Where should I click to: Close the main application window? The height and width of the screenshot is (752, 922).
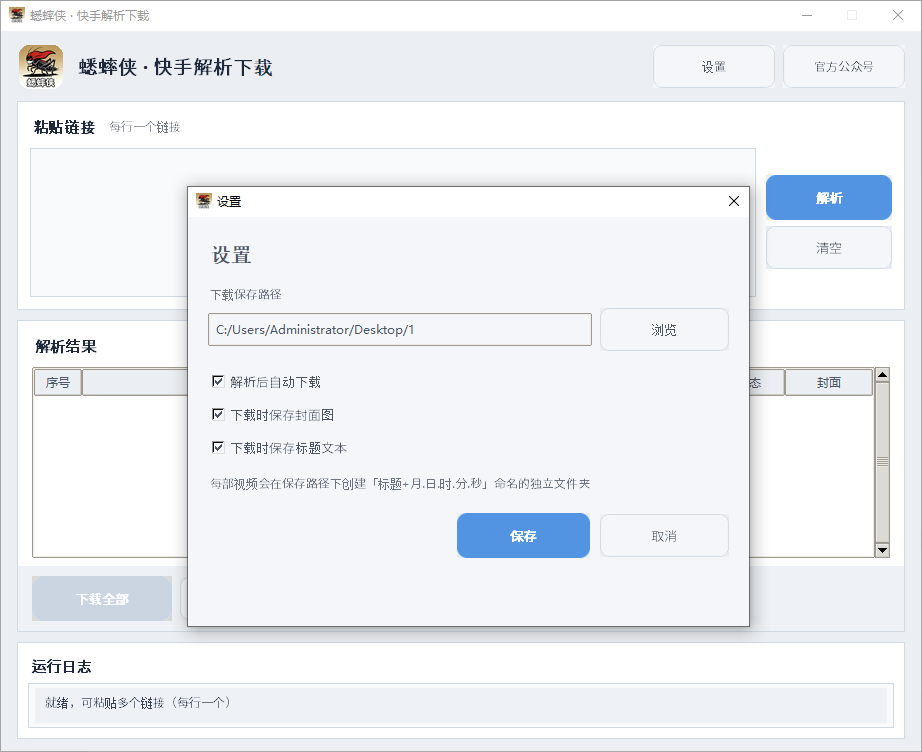coord(897,15)
